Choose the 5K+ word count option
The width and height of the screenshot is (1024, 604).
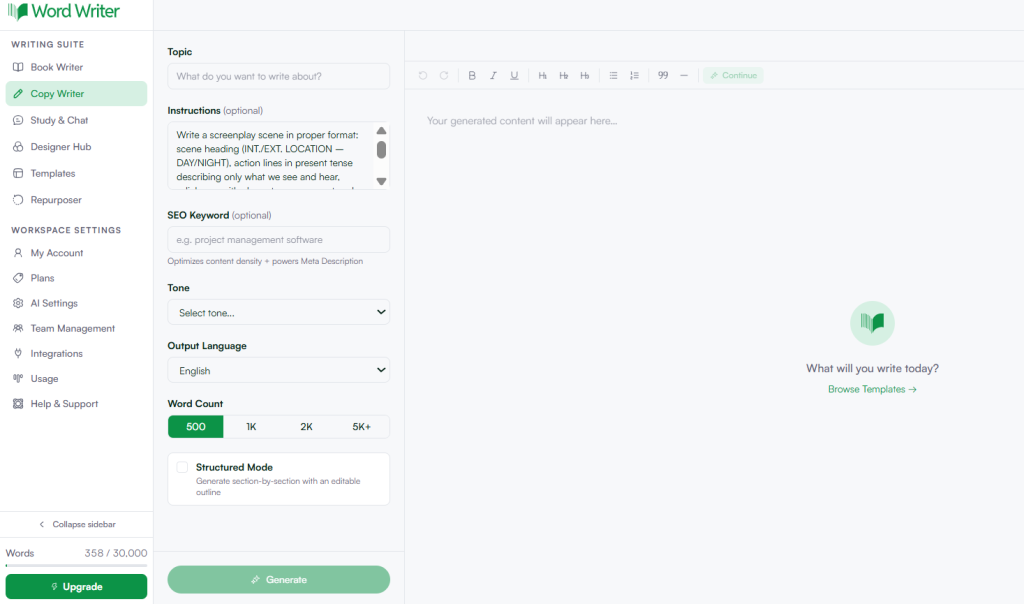pyautogui.click(x=361, y=427)
